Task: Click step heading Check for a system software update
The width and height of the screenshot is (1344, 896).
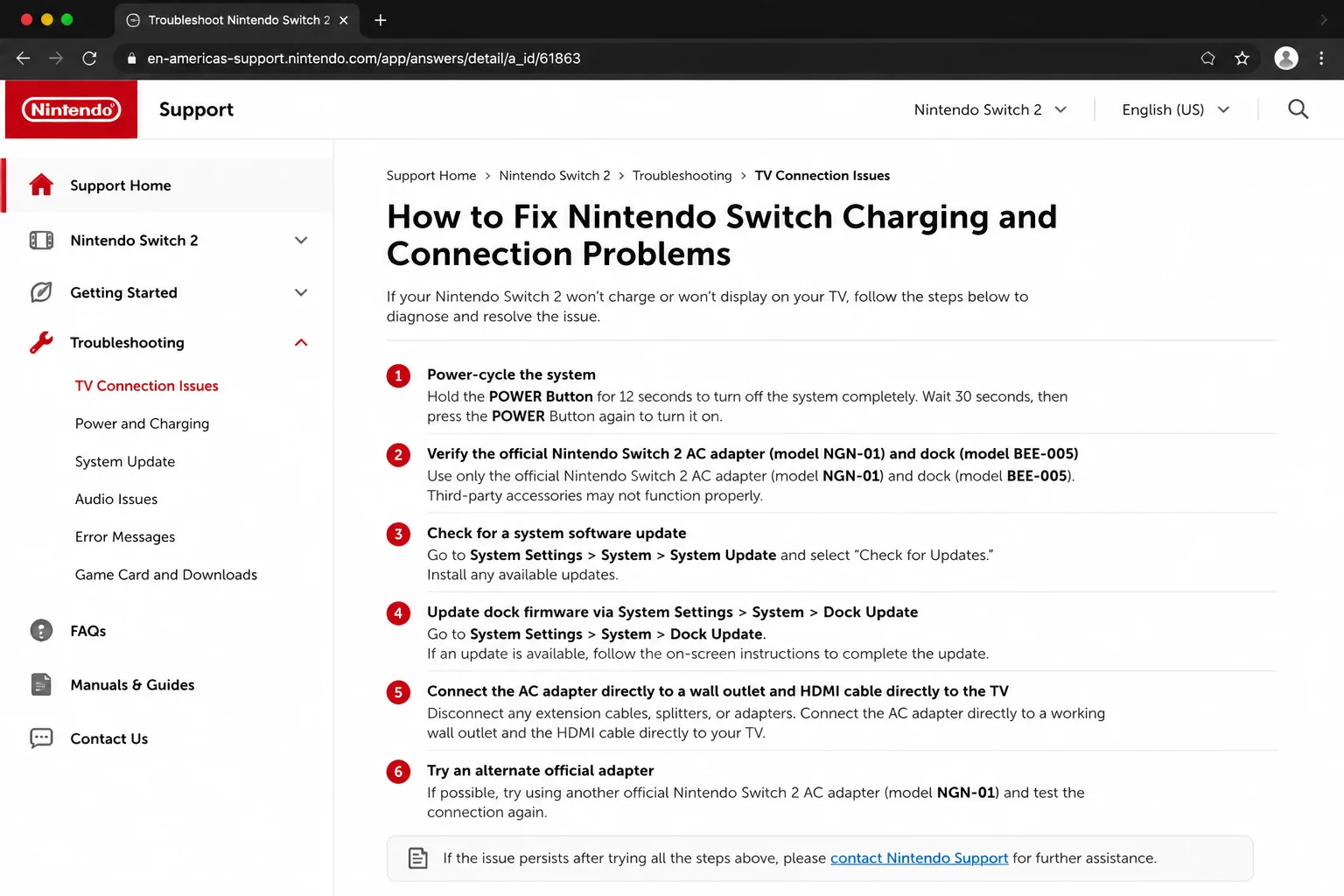Action: (x=556, y=533)
